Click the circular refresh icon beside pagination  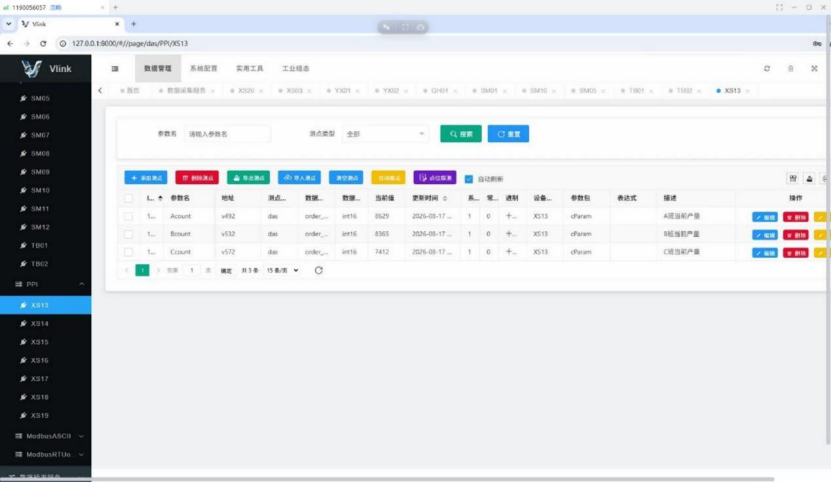[319, 270]
